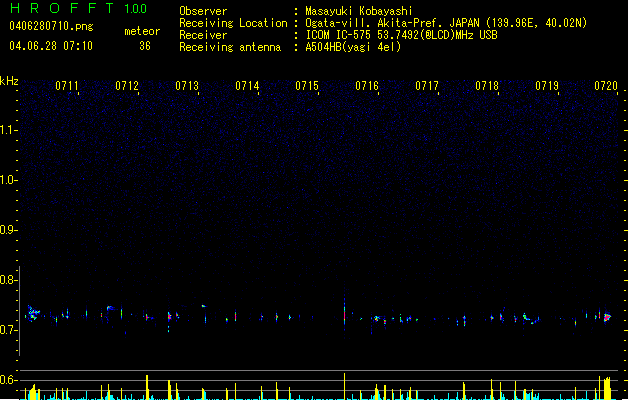
Task: Click the kHz axis unit label
Action: (9, 81)
